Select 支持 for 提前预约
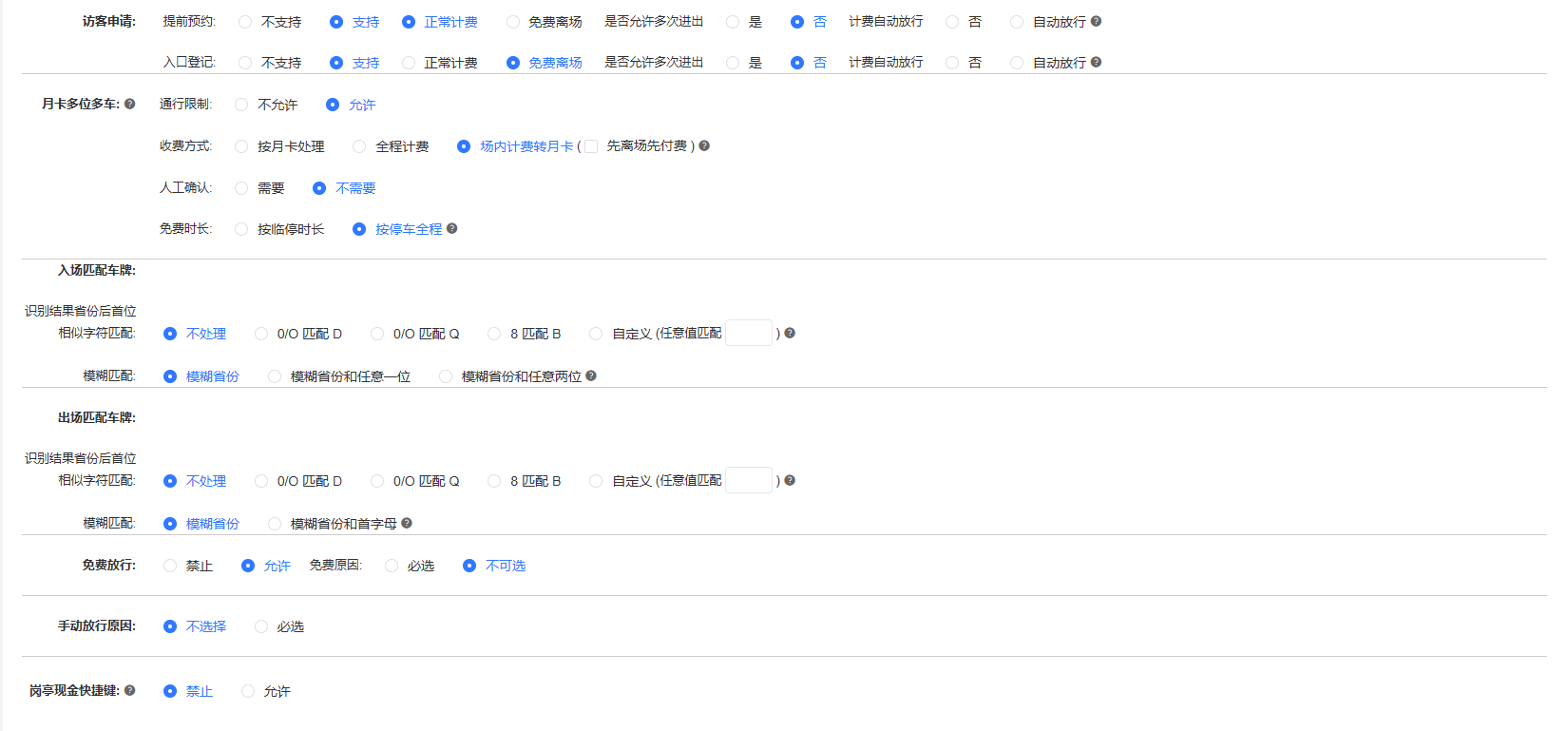Viewport: 1568px width, 731px height. pos(336,22)
